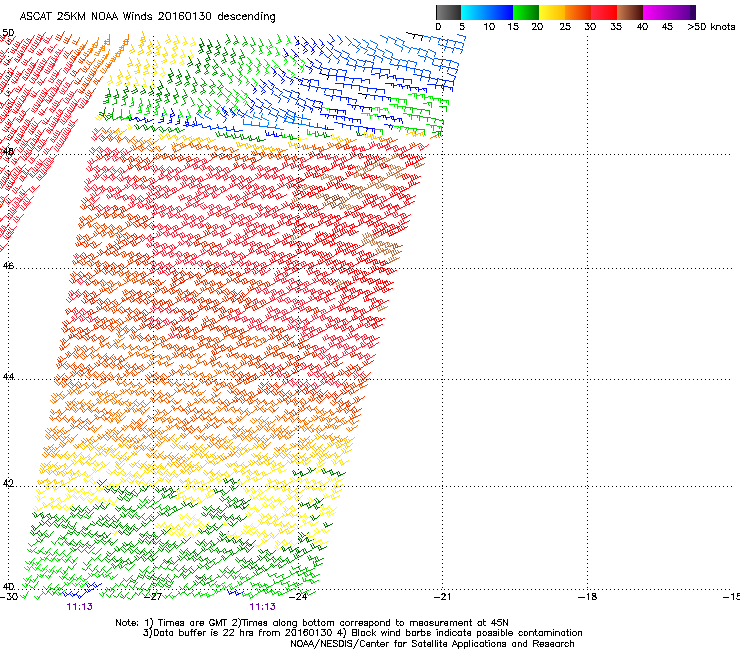Screen dimensions: 740x650
Task: Click the brown 35-40 knots legend swatch
Action: [630, 12]
